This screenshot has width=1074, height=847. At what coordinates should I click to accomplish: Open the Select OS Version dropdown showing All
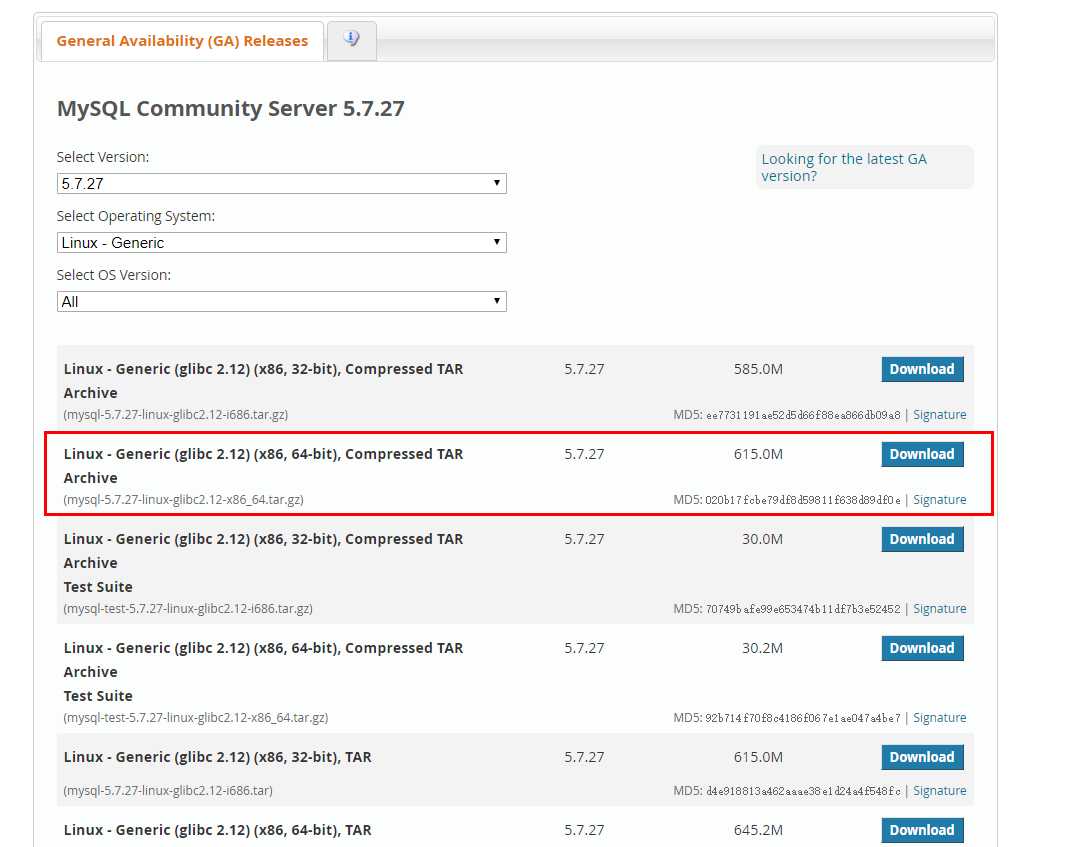pyautogui.click(x=282, y=301)
